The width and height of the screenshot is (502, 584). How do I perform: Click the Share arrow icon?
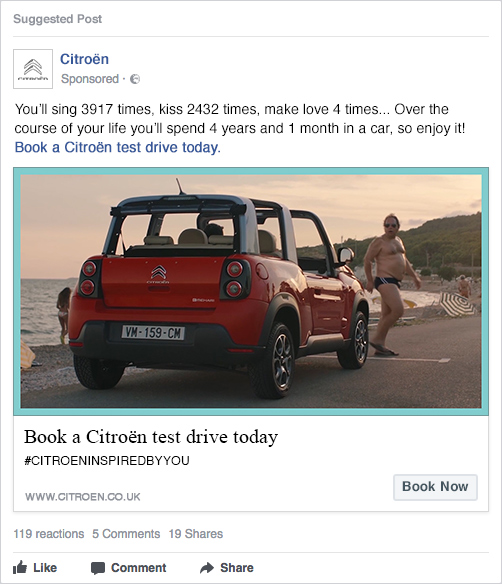tap(207, 568)
